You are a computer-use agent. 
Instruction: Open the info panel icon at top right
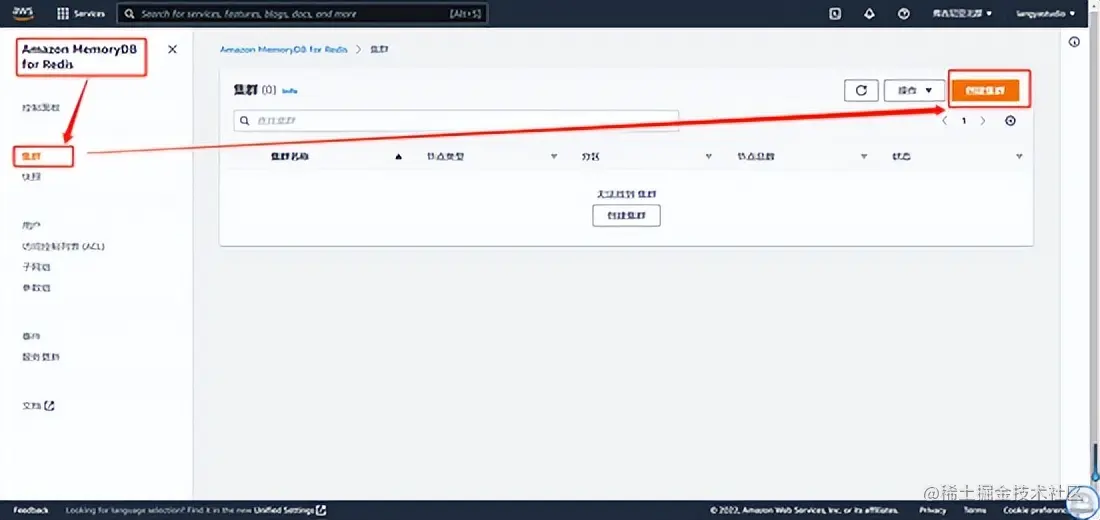[1074, 42]
